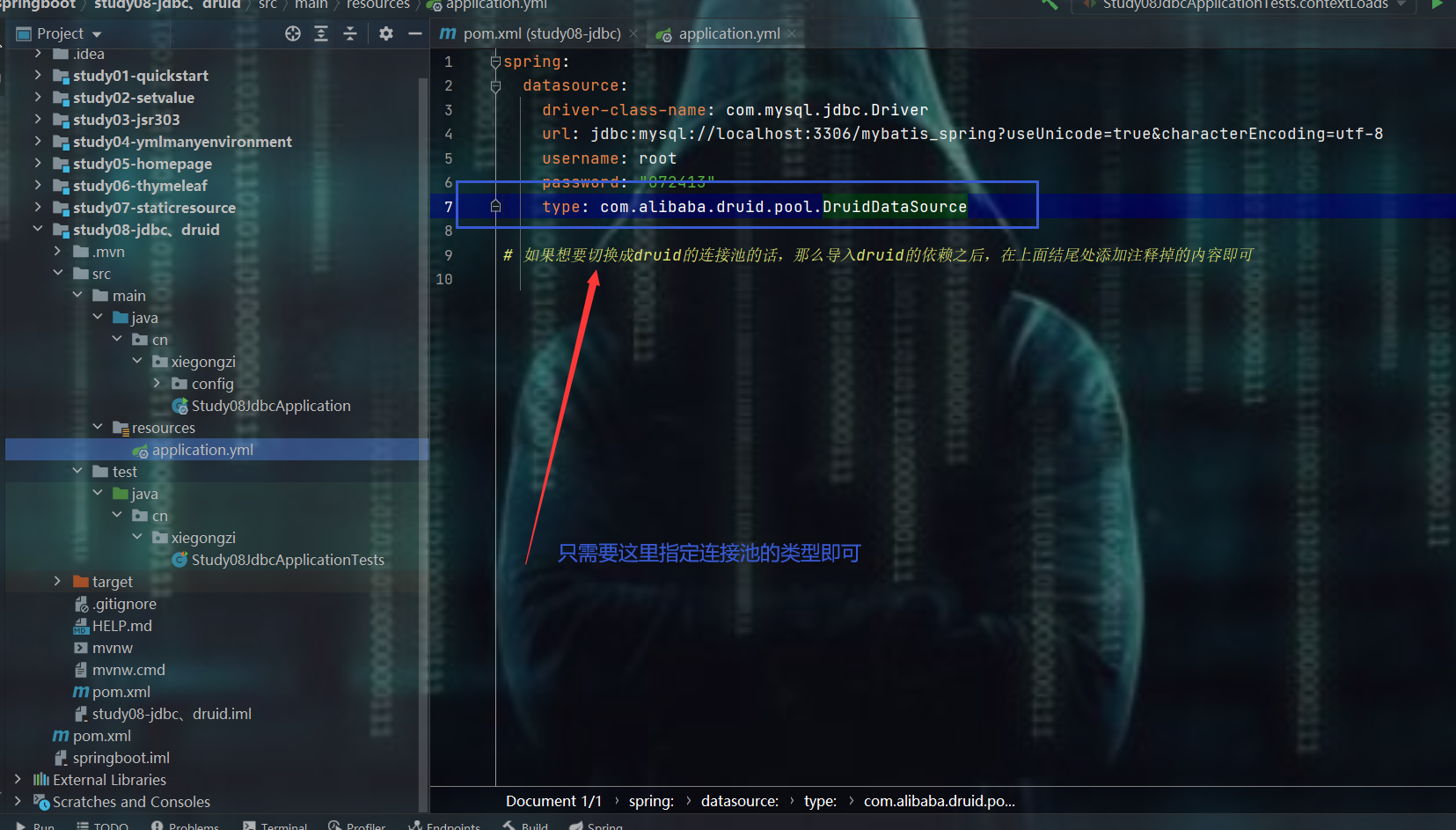
Task: Expand the study04-ymlmanyenvironment module
Action: 38,142
